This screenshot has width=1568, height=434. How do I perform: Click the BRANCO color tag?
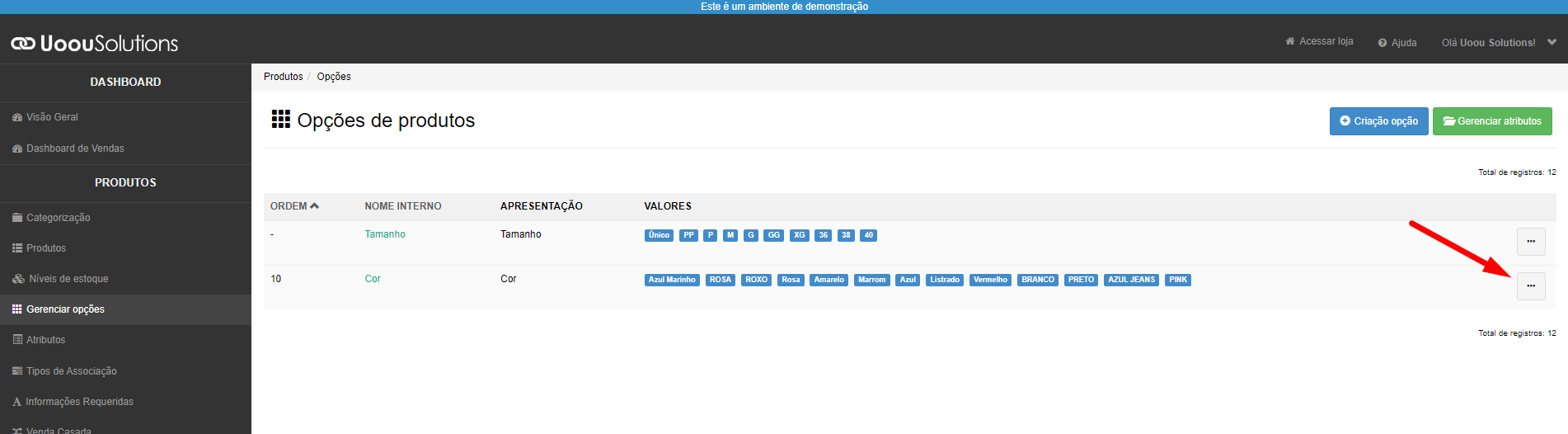[x=1038, y=280]
